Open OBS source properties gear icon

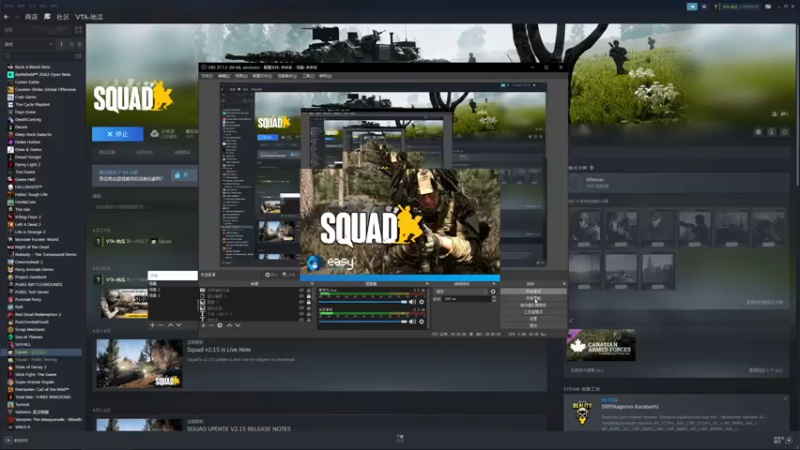pos(220,325)
